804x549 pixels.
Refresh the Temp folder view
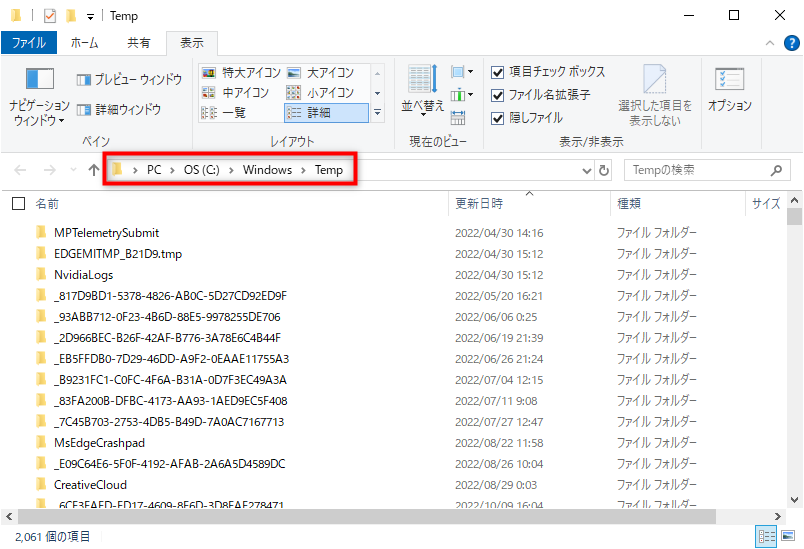click(604, 170)
